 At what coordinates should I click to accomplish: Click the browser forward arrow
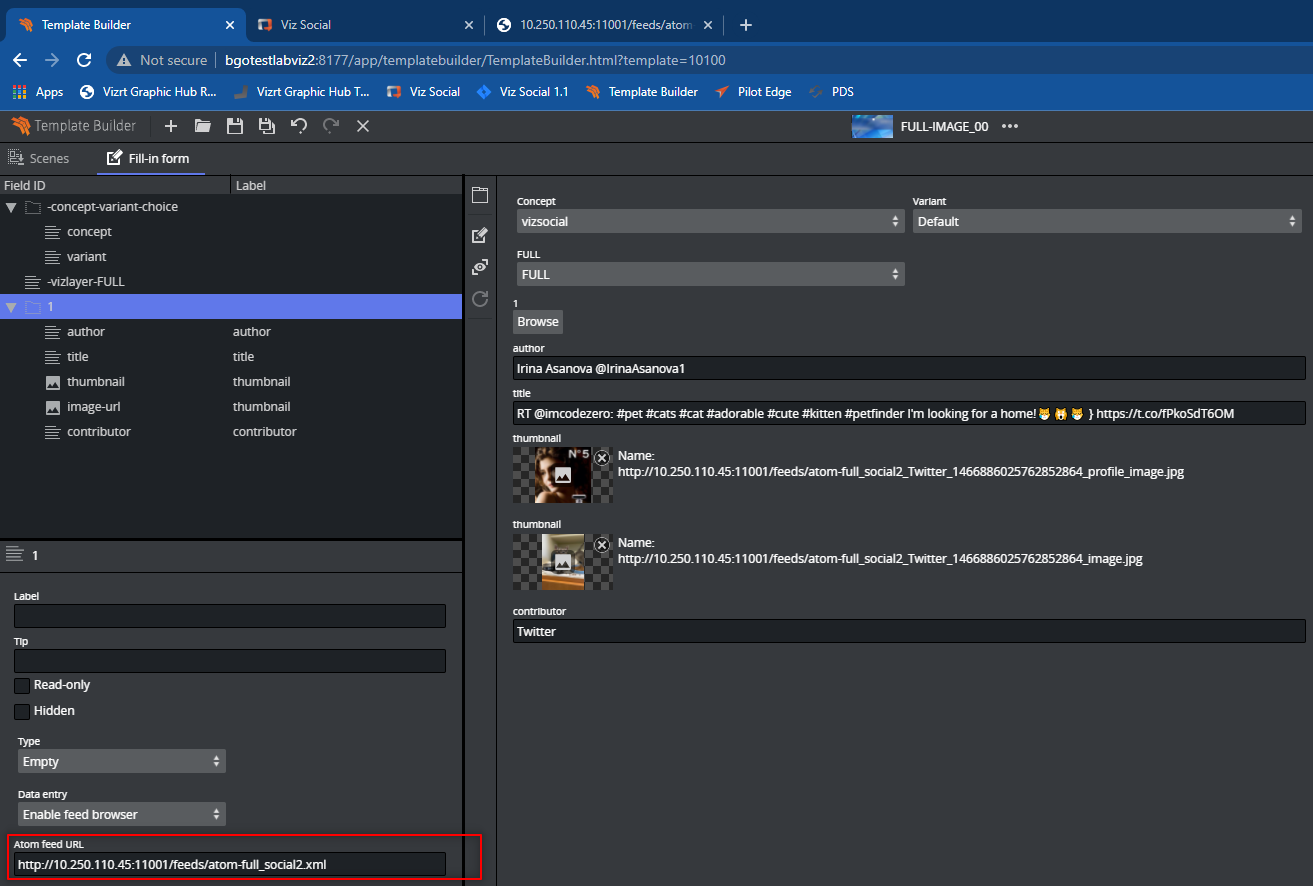click(x=52, y=60)
